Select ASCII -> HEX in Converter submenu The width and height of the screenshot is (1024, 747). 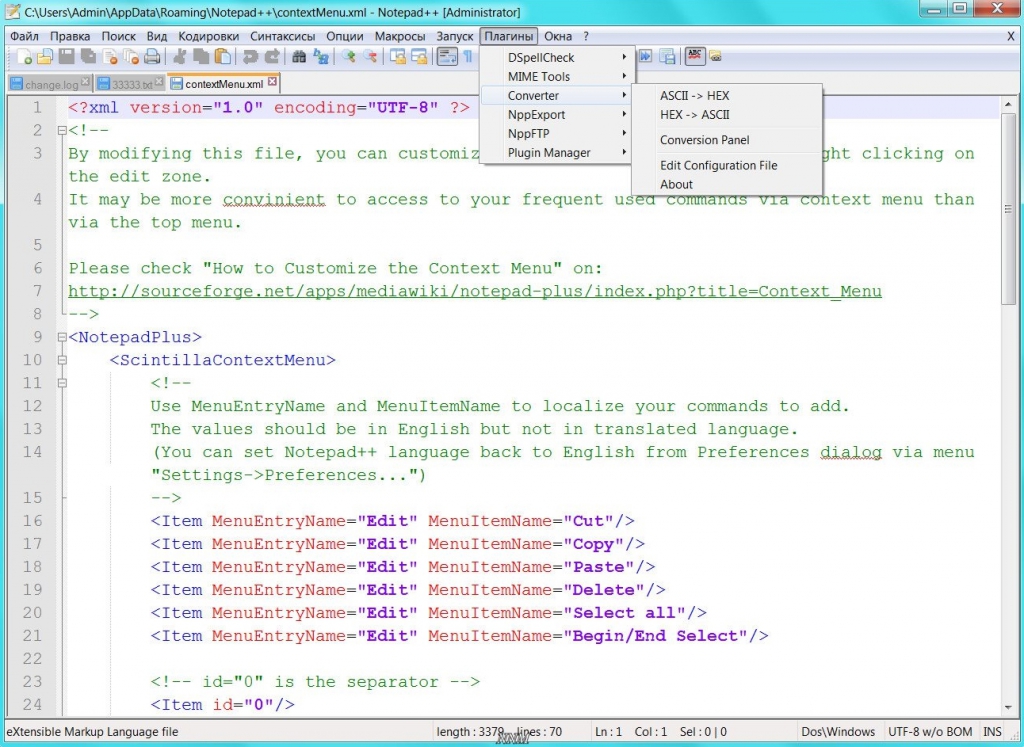[694, 96]
